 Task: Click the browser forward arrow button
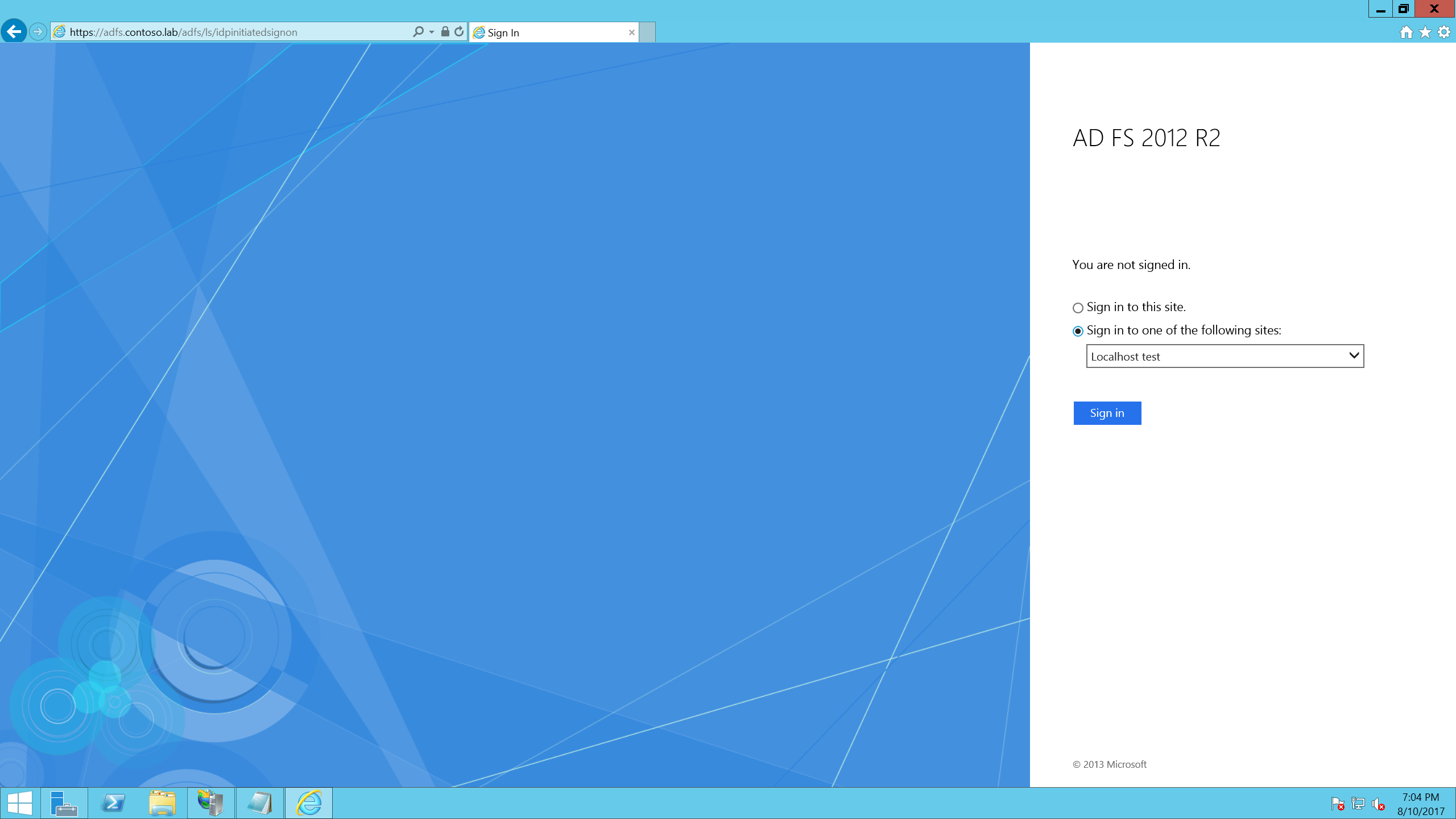pos(38,32)
